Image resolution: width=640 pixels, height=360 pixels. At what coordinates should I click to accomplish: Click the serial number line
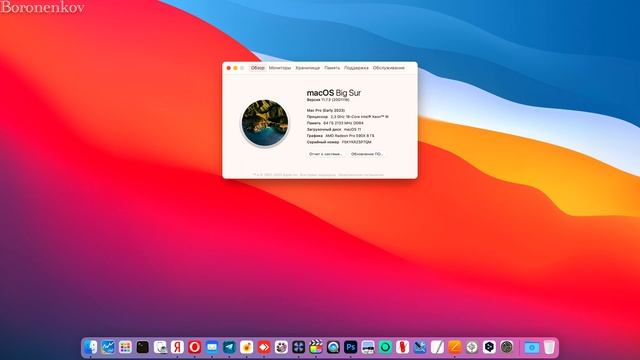[339, 142]
